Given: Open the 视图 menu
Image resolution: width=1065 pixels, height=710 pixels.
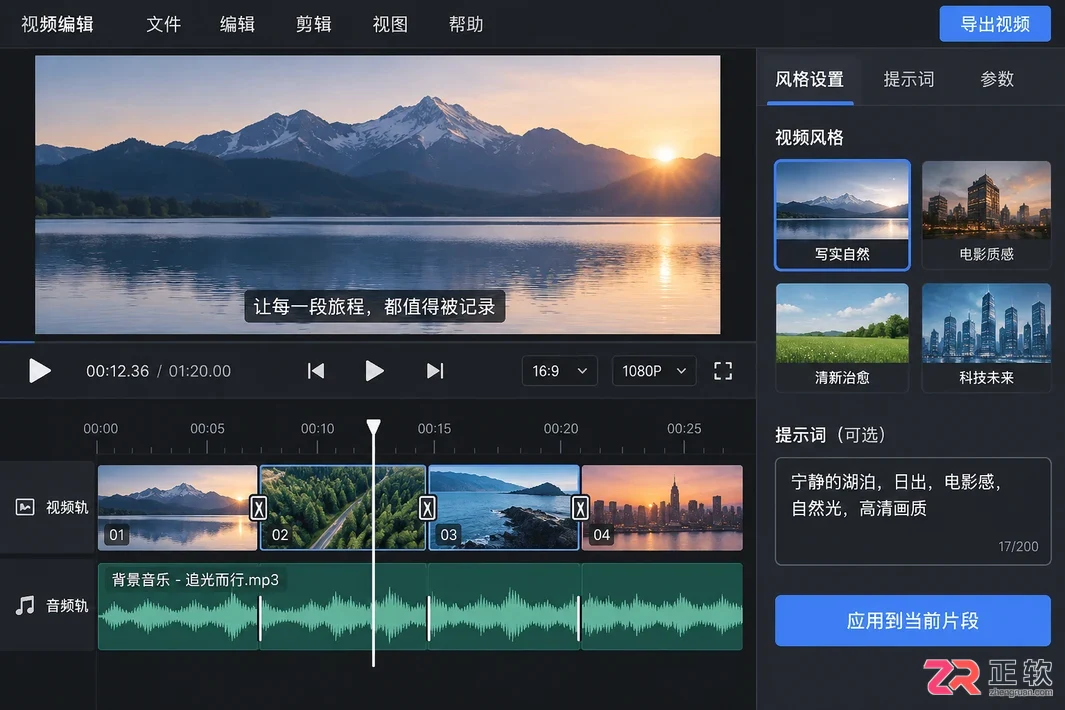Looking at the screenshot, I should [x=390, y=24].
